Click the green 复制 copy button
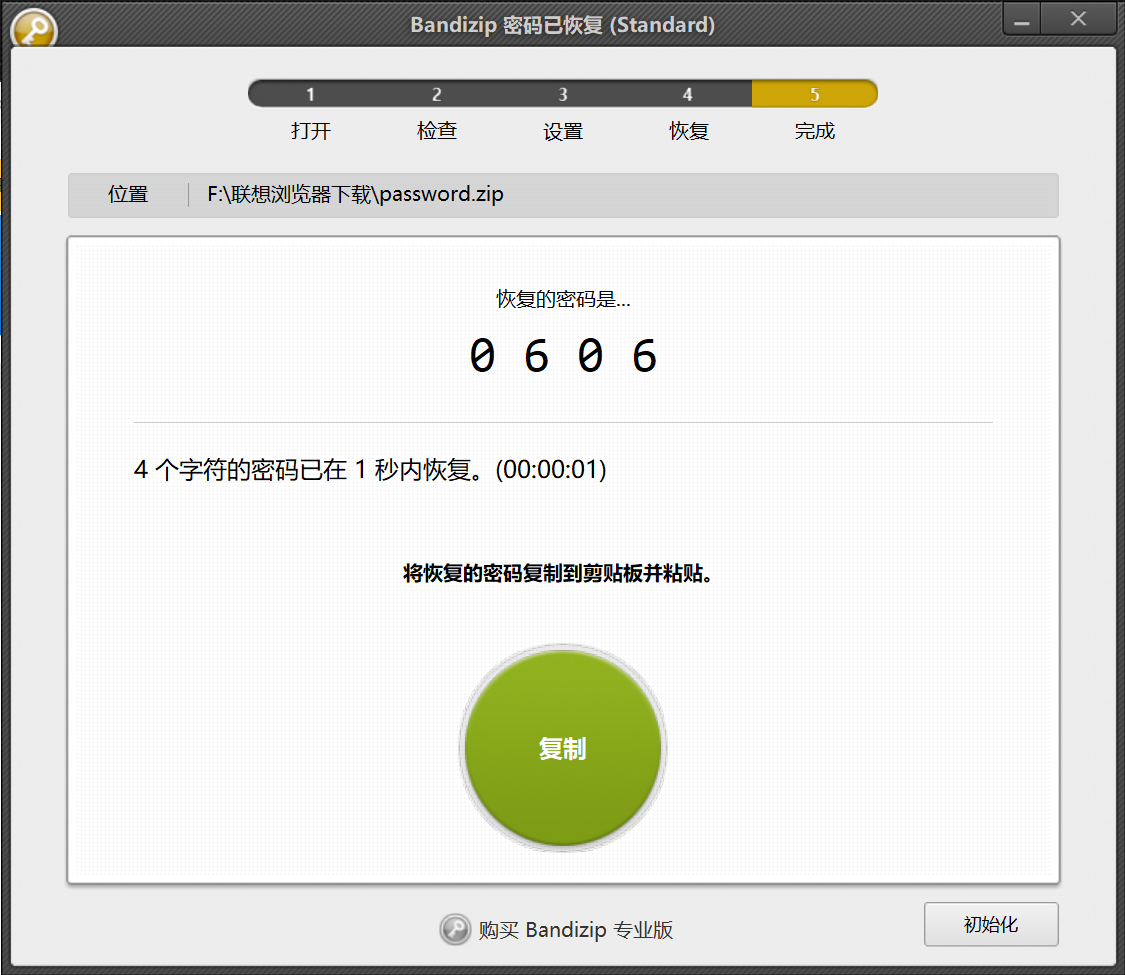The height and width of the screenshot is (975, 1125). [562, 748]
